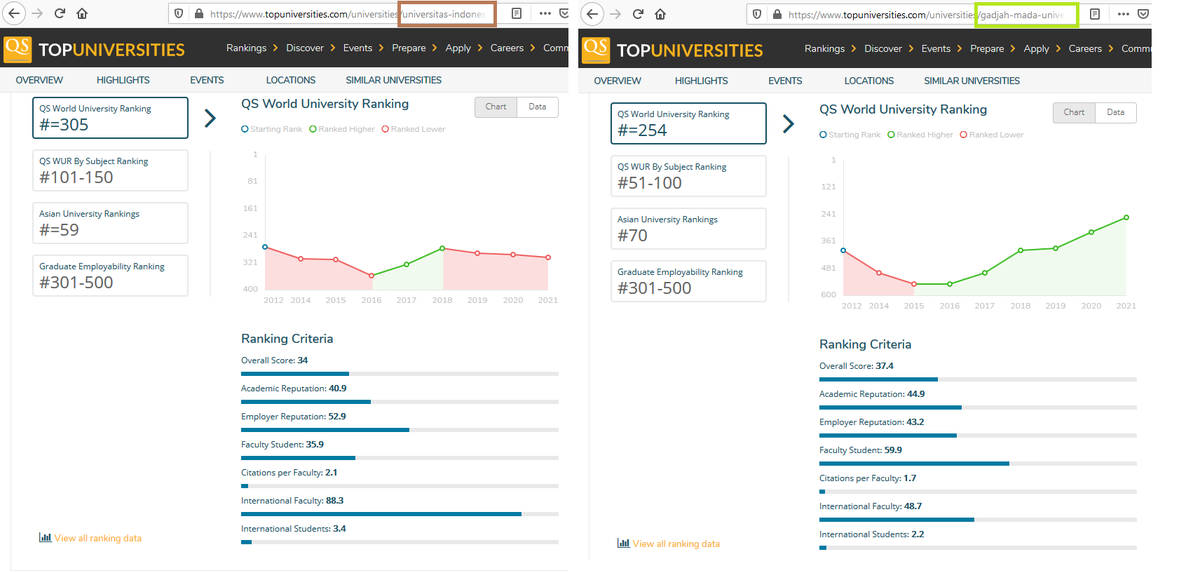1200x573 pixels.
Task: Open Discover dropdown in left window
Action: coord(309,48)
